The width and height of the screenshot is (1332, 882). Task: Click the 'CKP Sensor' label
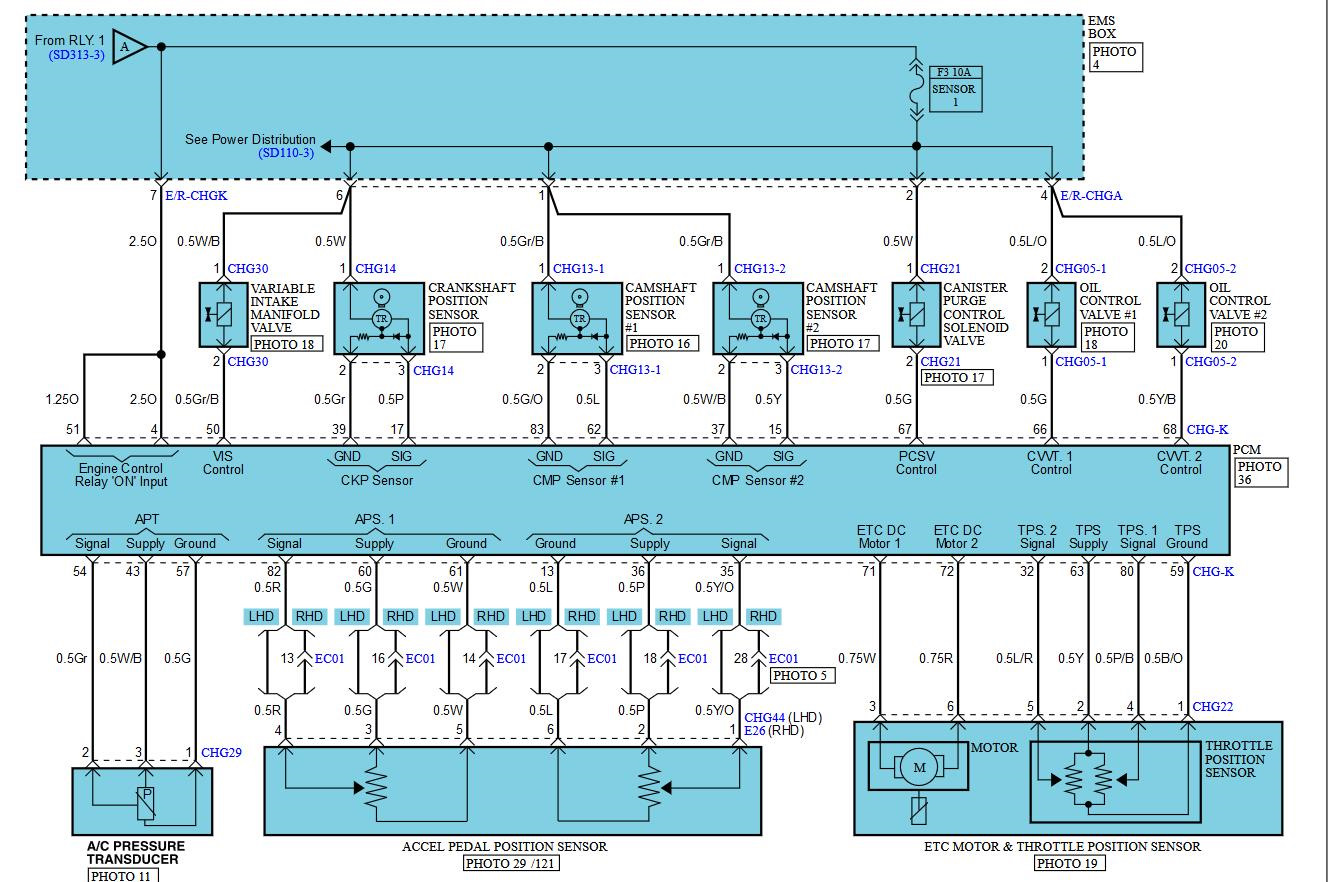click(377, 480)
